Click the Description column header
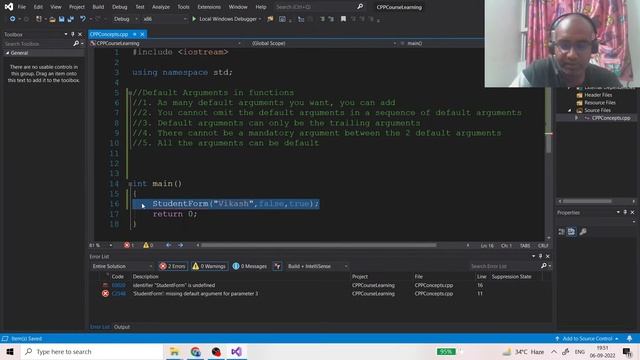The width and height of the screenshot is (640, 360). pyautogui.click(x=146, y=277)
